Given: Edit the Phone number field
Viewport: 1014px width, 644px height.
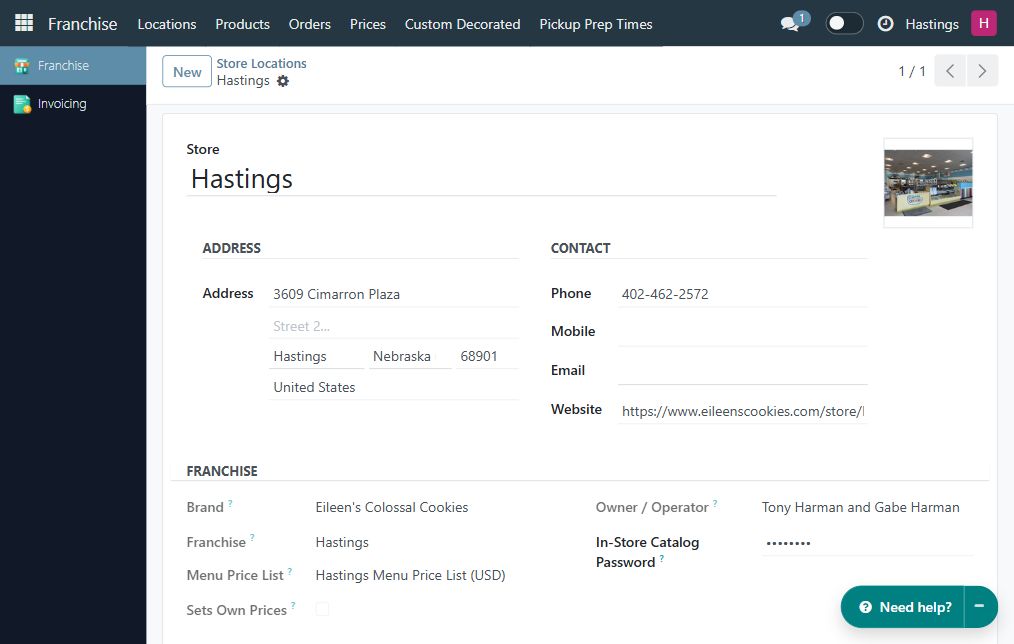Looking at the screenshot, I should (742, 294).
